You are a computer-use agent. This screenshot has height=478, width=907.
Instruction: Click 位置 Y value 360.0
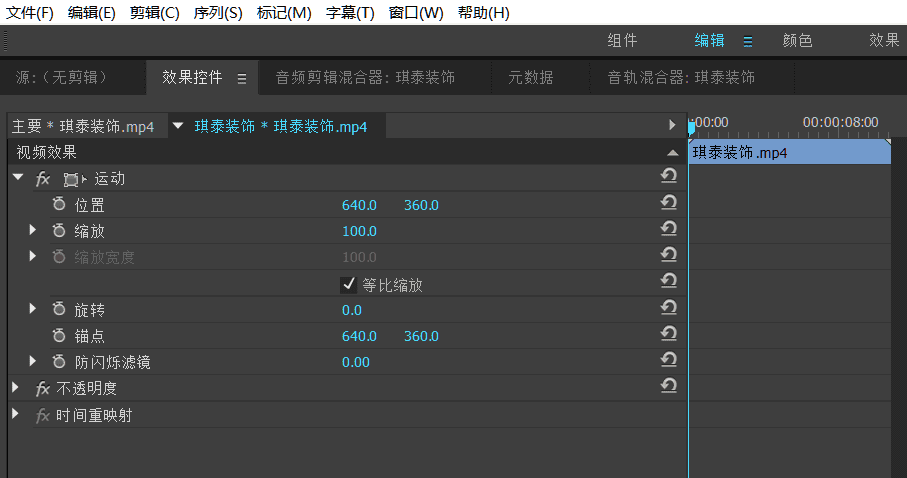[x=421, y=205]
